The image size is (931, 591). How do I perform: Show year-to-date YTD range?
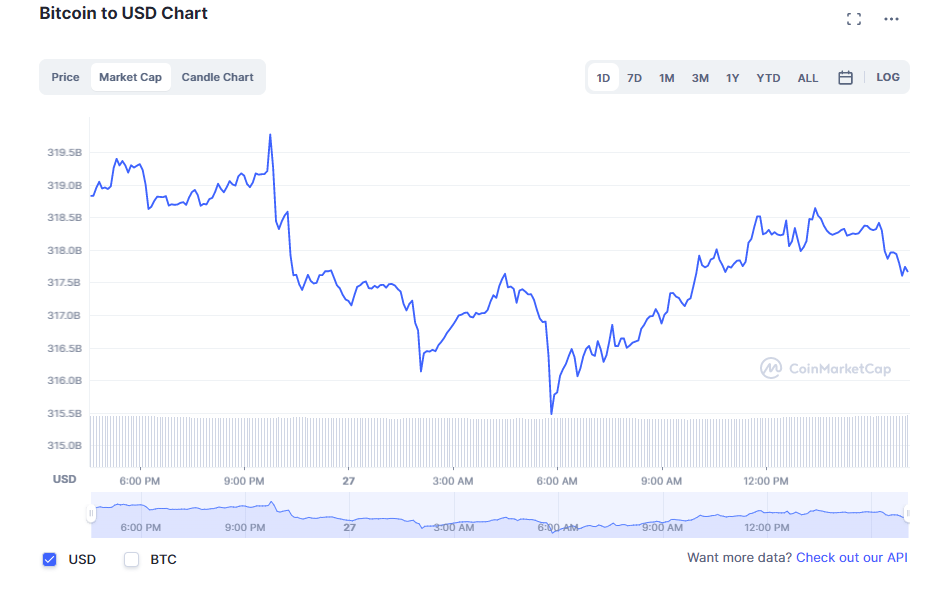click(x=768, y=78)
